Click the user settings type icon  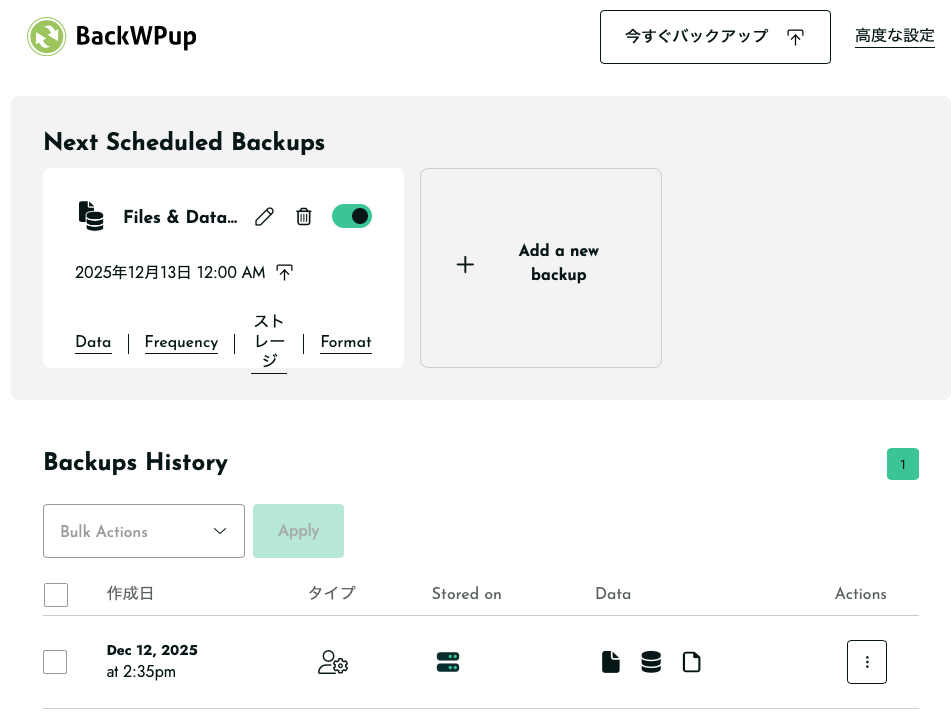(x=332, y=662)
